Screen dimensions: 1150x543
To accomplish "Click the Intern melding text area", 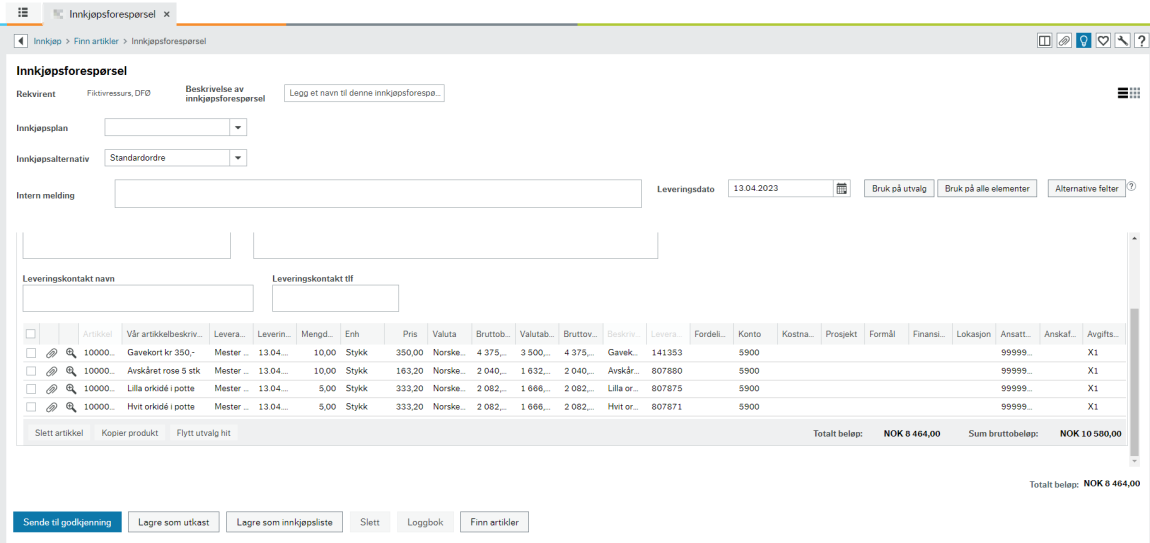I will pos(378,194).
